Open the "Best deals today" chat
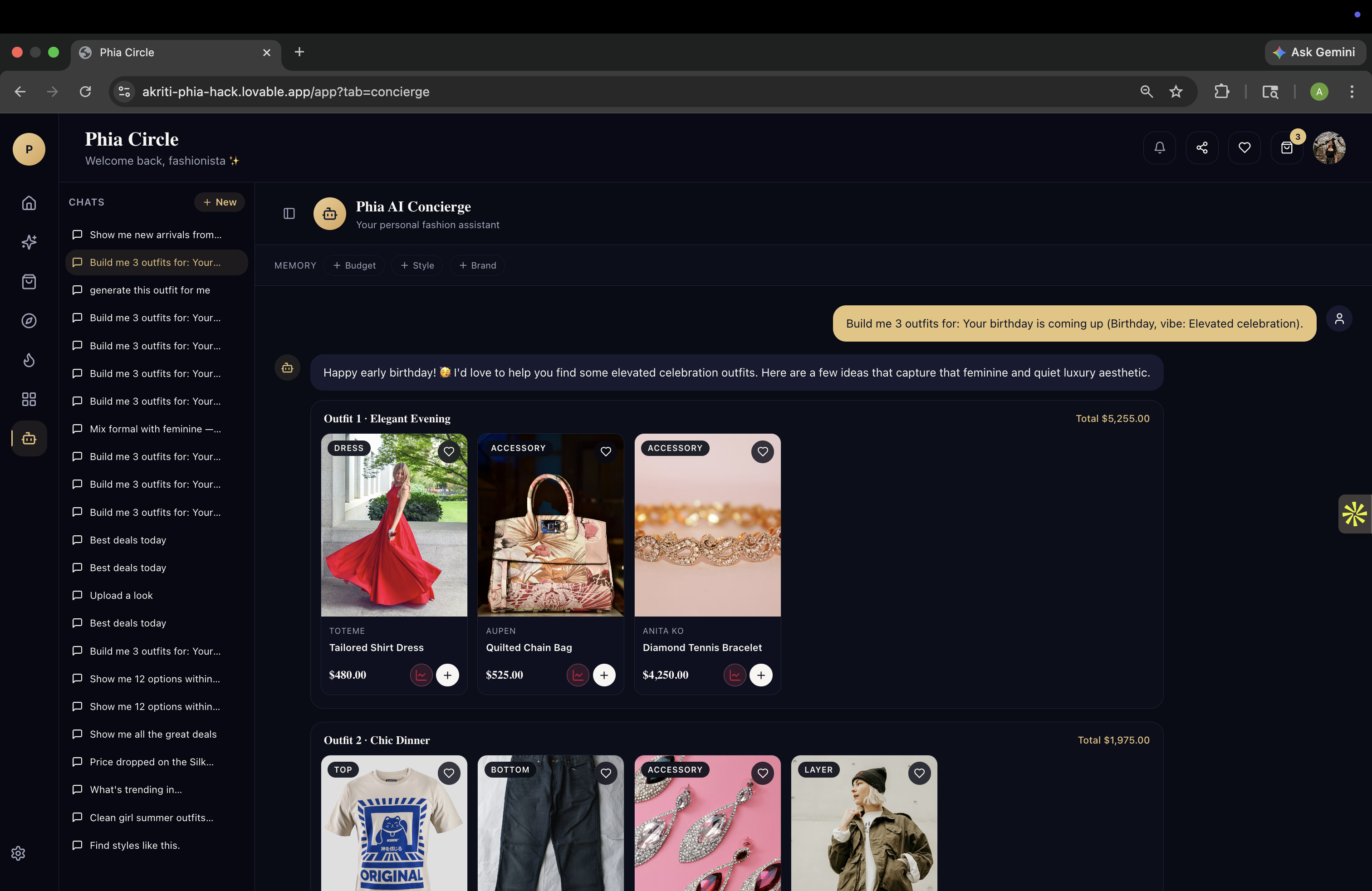This screenshot has width=1372, height=891. pyautogui.click(x=128, y=540)
